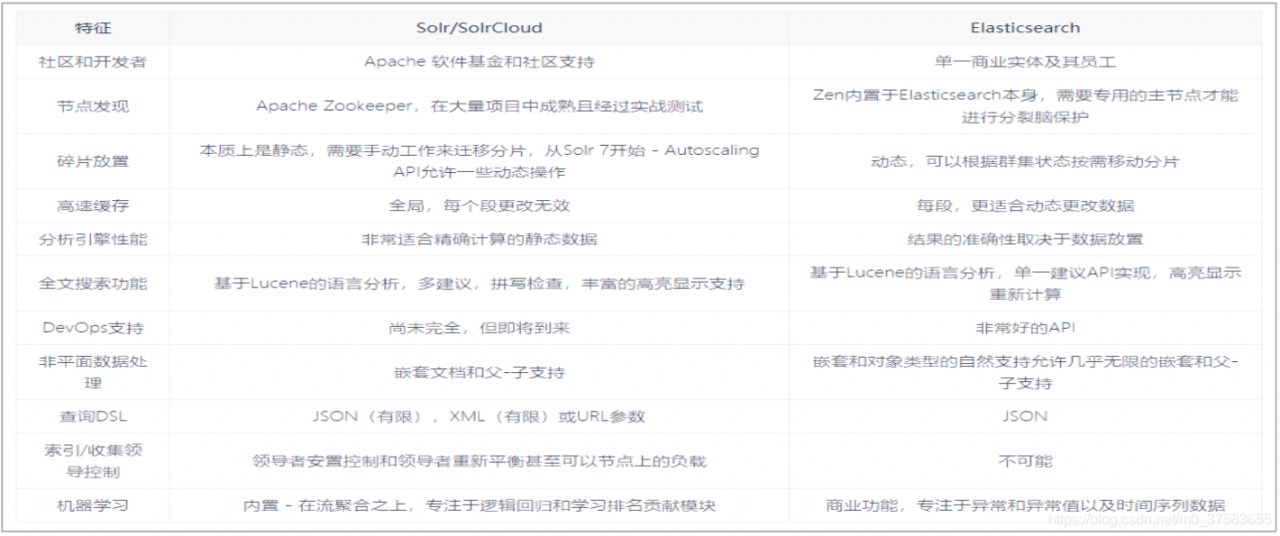The width and height of the screenshot is (1280, 536).
Task: Click the DevOps支持 row label
Action: [93, 328]
